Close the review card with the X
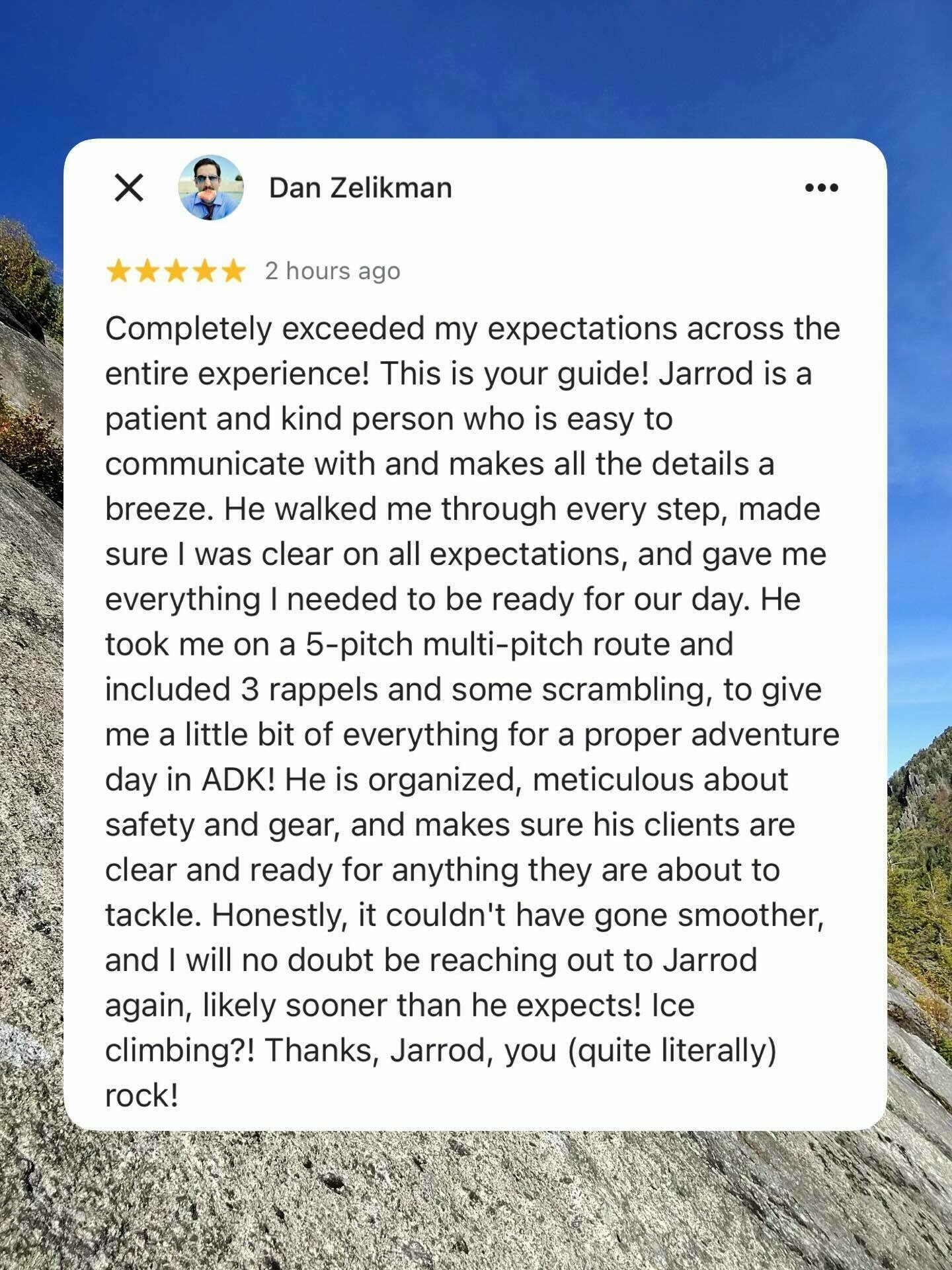Viewport: 952px width, 1270px height. 129,188
